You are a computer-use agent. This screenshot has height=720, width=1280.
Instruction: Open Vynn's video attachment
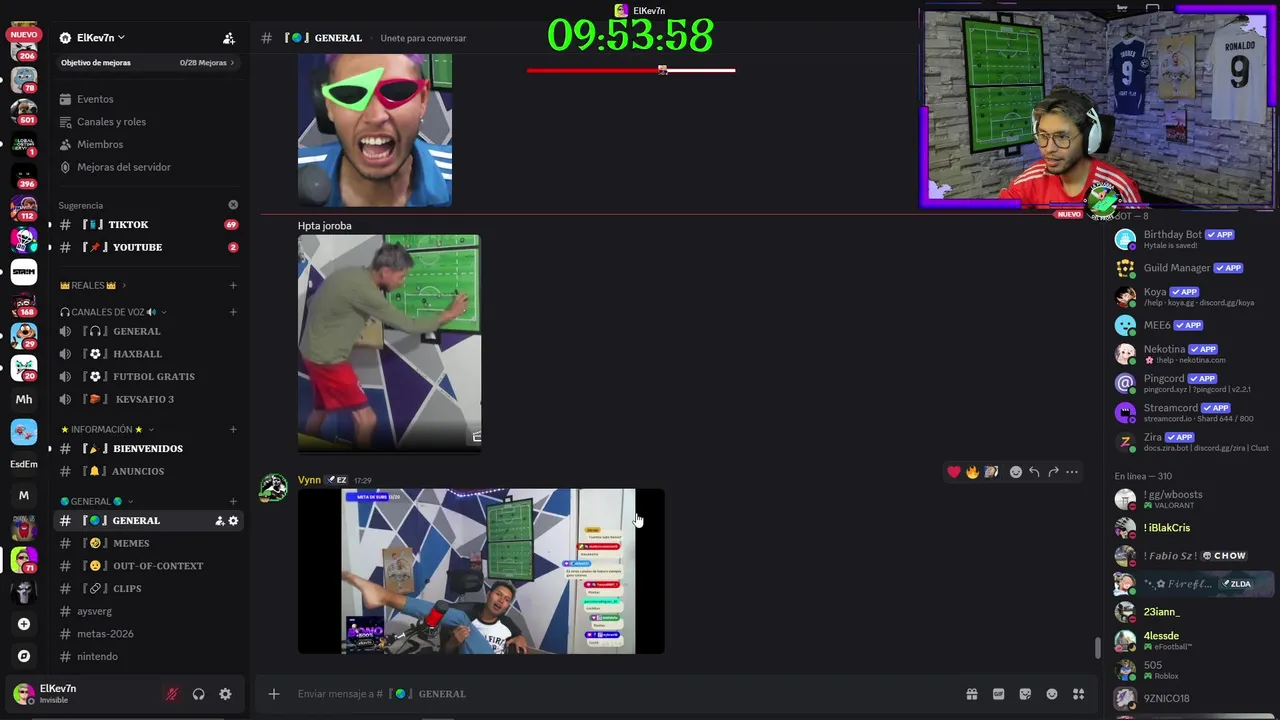[x=481, y=571]
